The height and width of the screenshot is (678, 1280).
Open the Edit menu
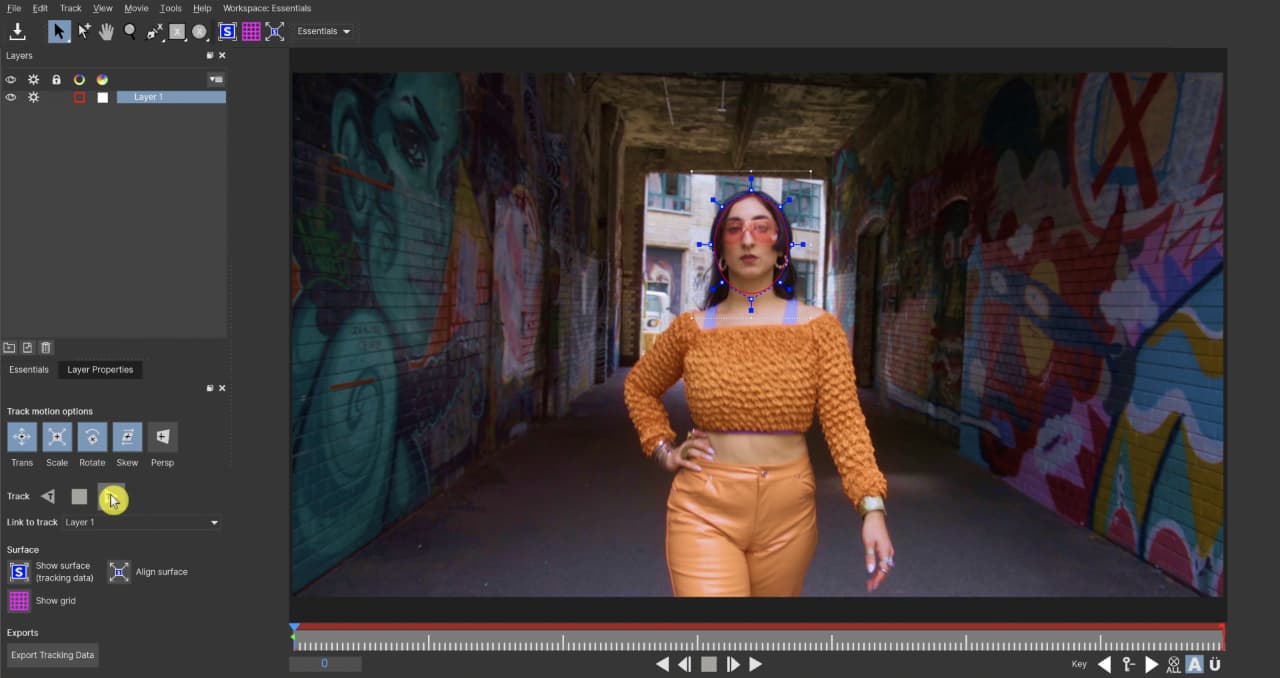click(40, 8)
